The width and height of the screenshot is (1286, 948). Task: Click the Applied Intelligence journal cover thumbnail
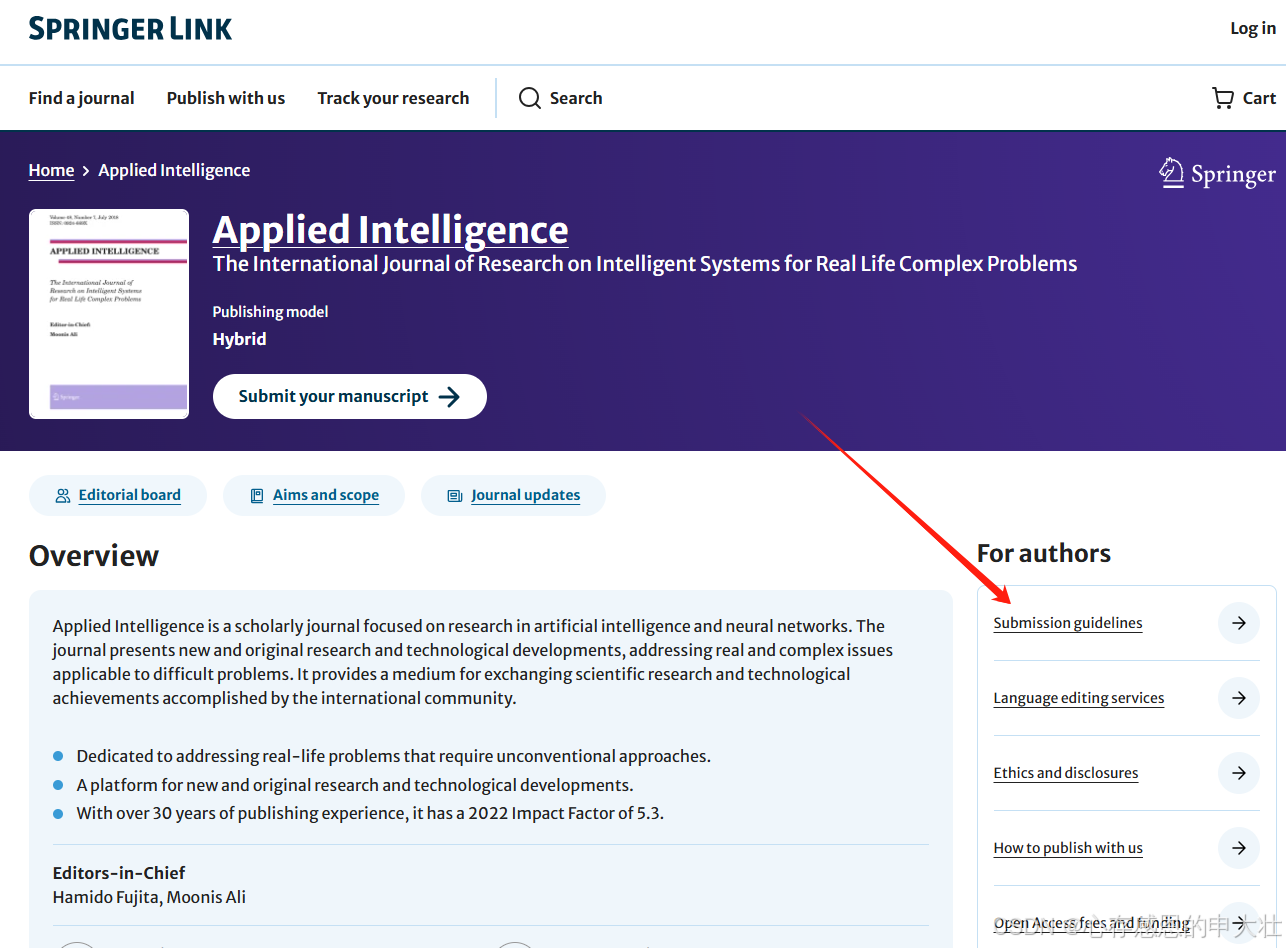click(x=109, y=314)
